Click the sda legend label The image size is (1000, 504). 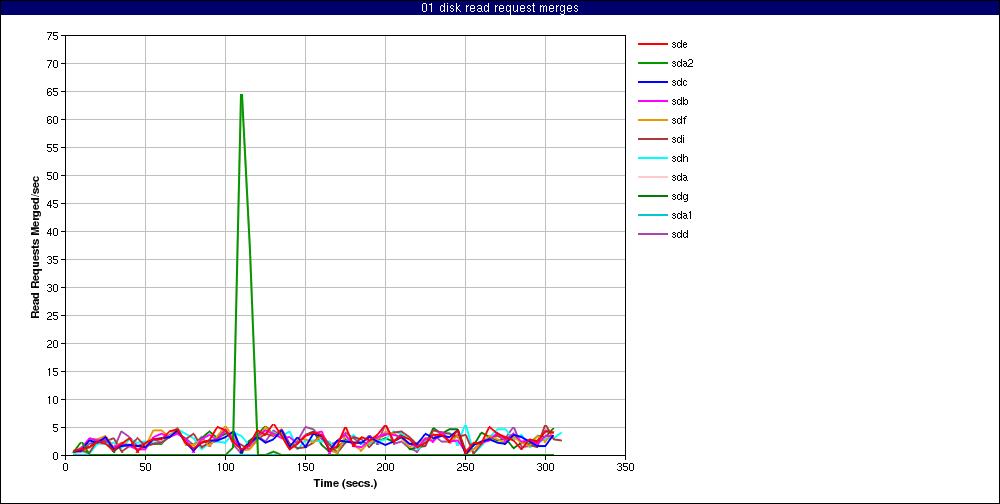pos(680,177)
